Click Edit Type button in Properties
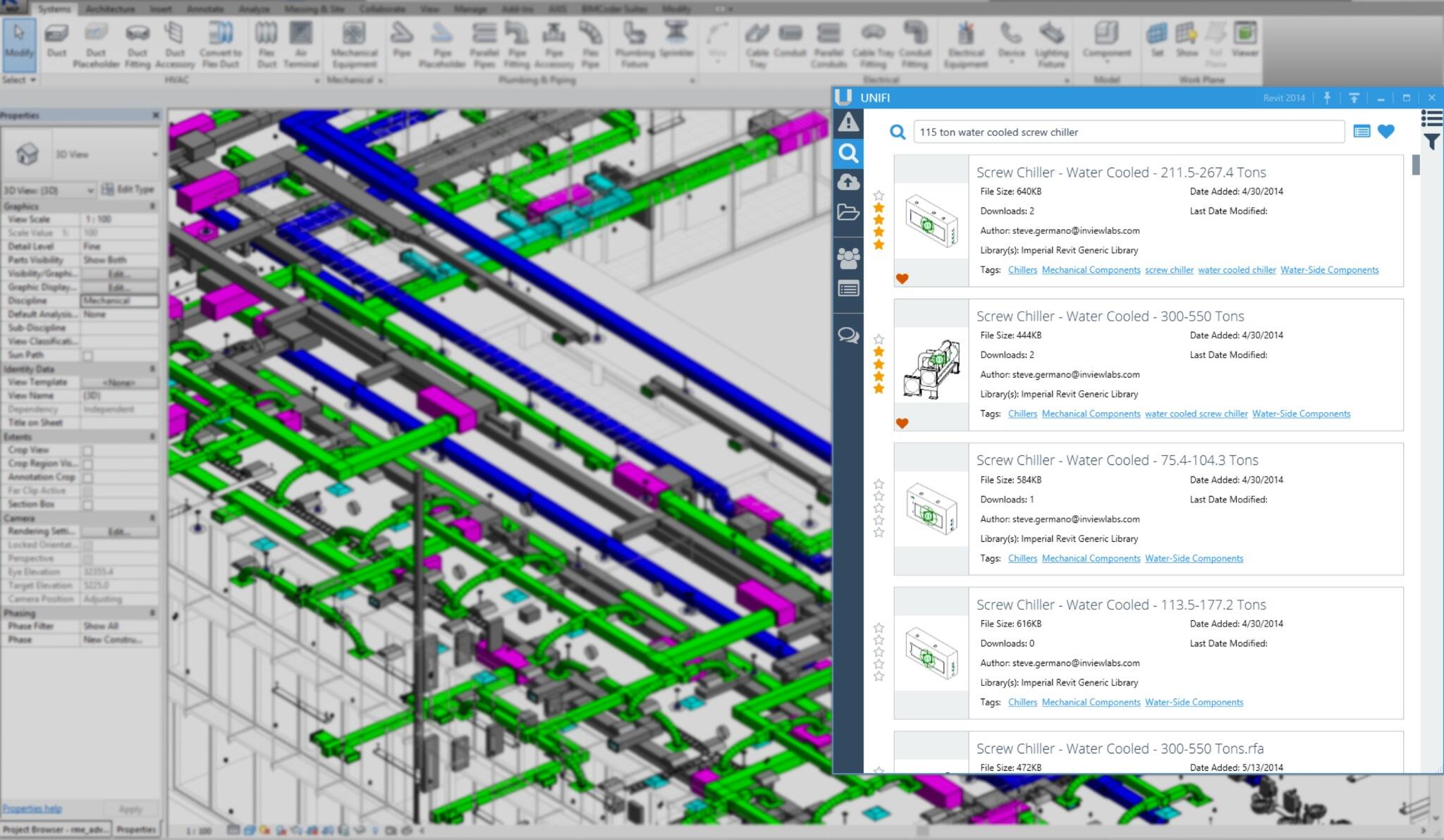 (x=128, y=189)
